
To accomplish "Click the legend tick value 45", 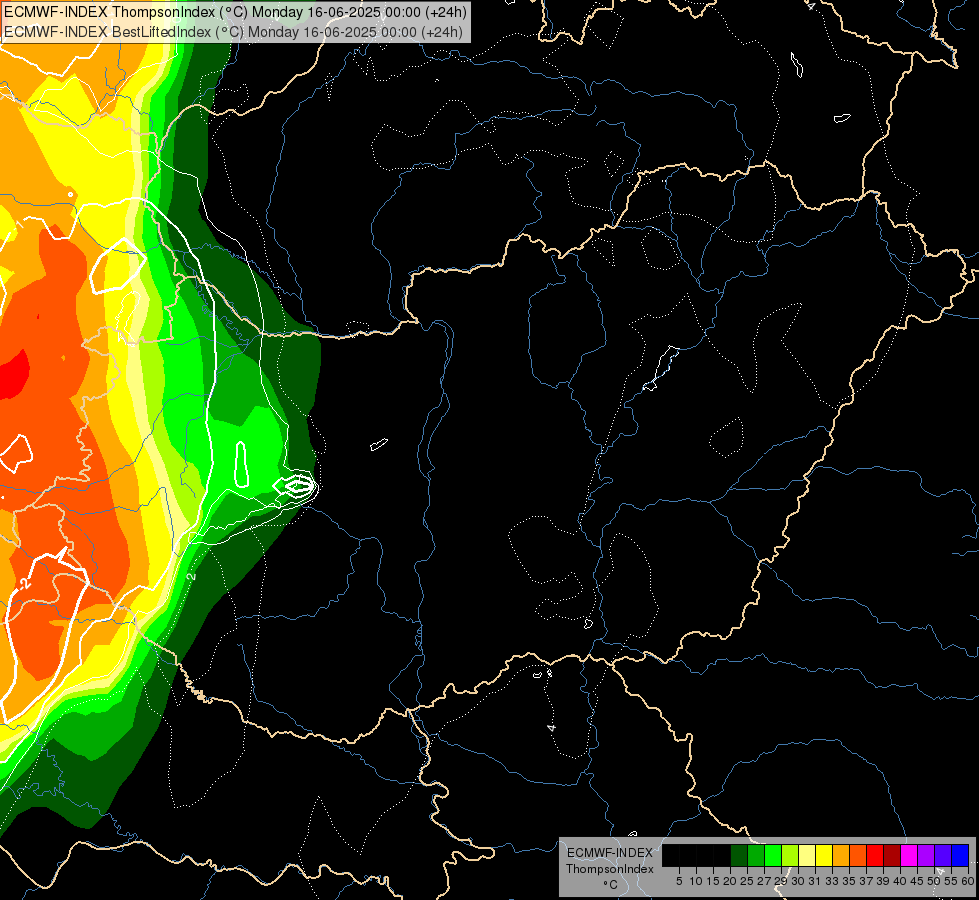I will [x=917, y=881].
